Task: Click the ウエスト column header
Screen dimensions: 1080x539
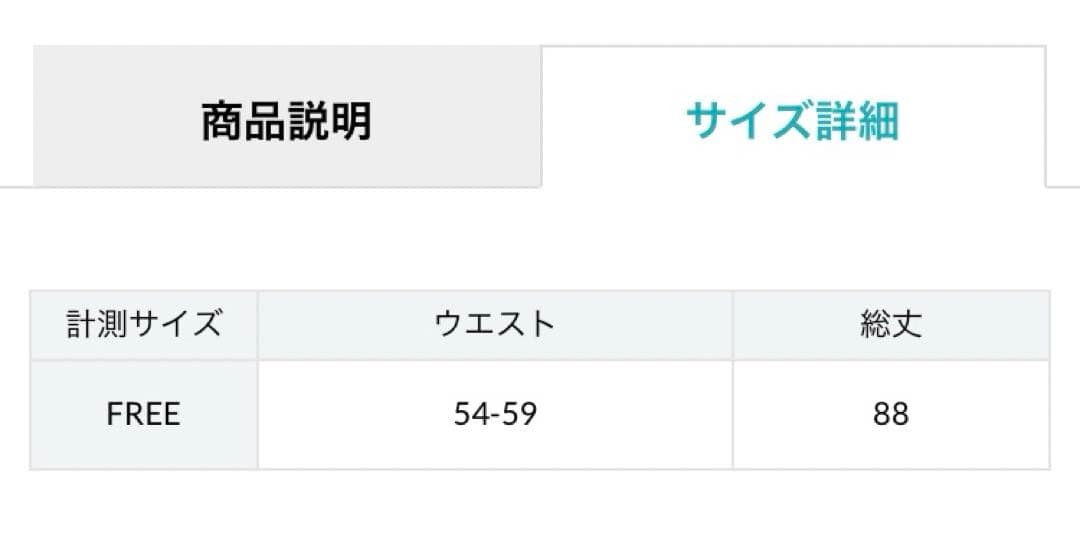Action: [495, 325]
